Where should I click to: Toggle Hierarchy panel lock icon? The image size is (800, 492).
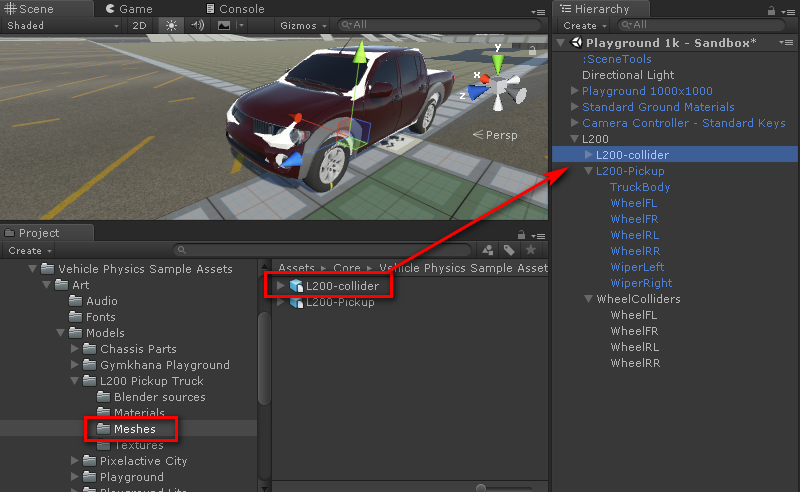coord(771,10)
